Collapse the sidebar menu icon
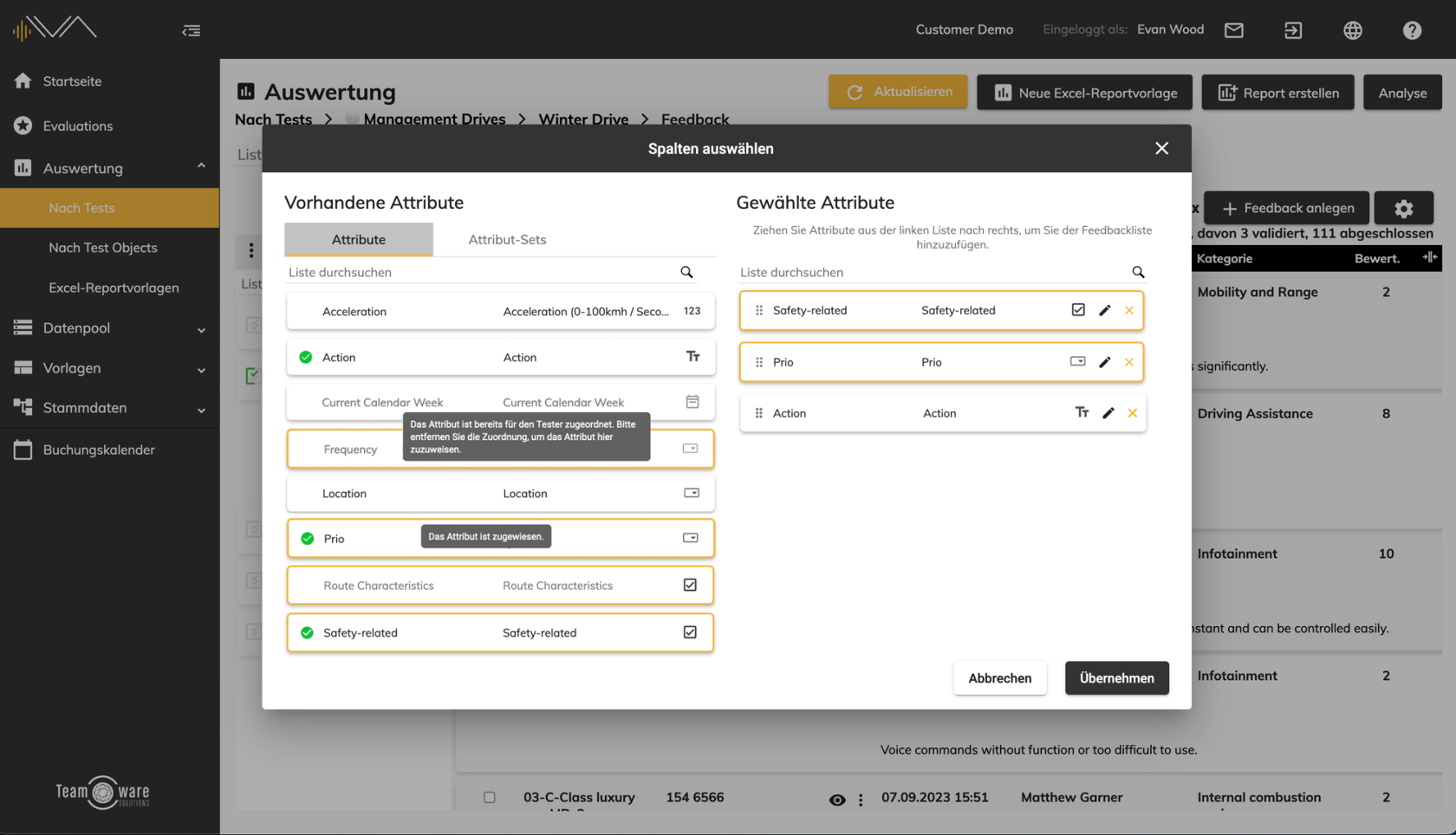This screenshot has width=1456, height=835. click(192, 30)
